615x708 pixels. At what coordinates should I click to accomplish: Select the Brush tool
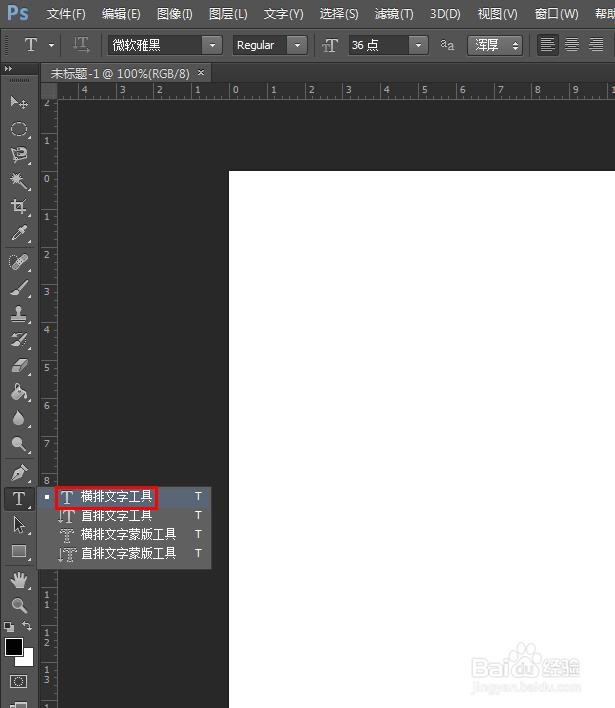pos(19,288)
